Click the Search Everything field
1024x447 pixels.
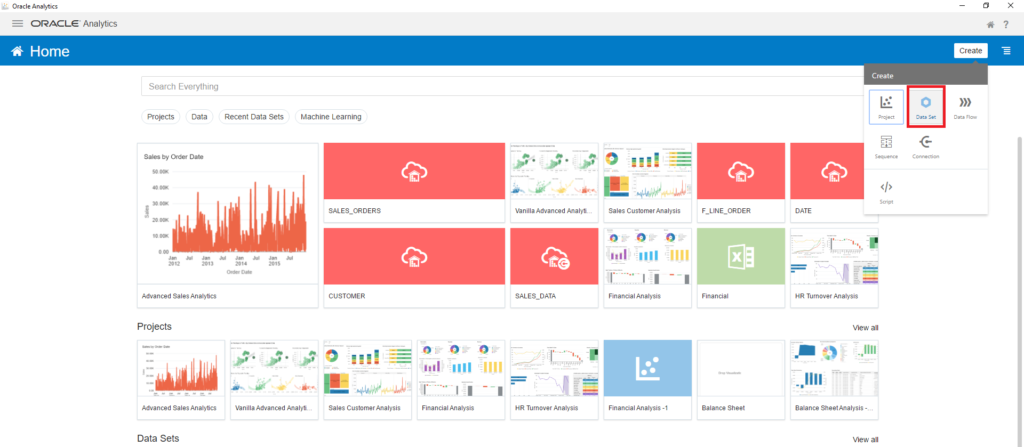point(502,86)
